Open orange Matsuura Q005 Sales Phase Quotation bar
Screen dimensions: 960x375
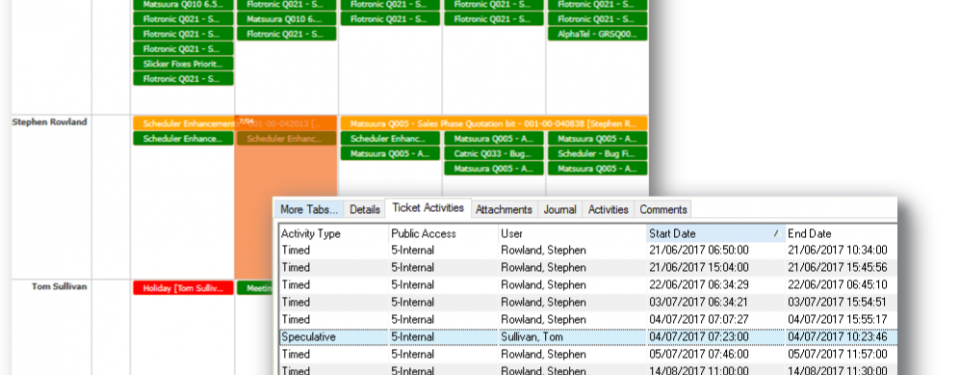pos(494,123)
